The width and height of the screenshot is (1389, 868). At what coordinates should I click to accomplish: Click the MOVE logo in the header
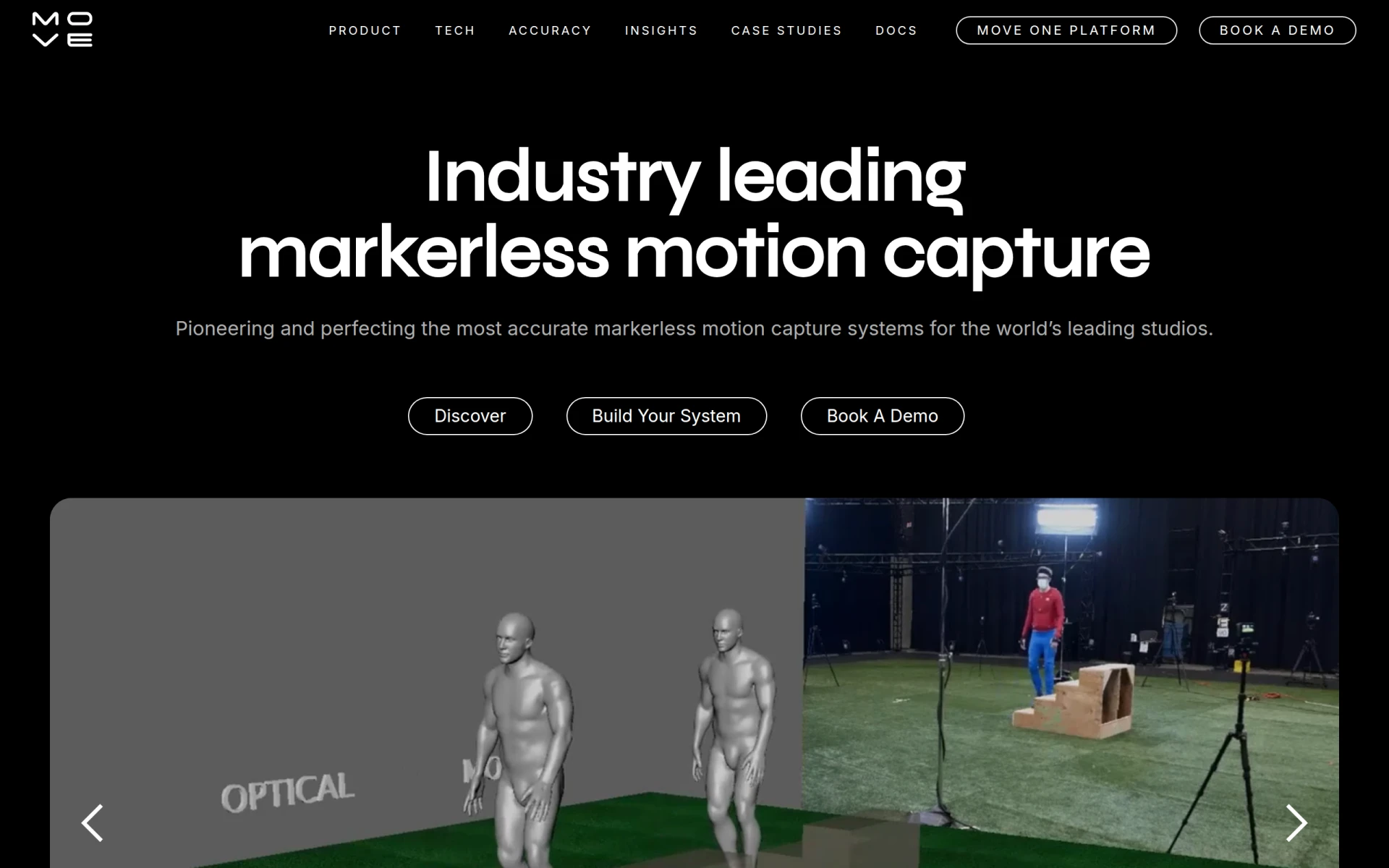click(62, 30)
